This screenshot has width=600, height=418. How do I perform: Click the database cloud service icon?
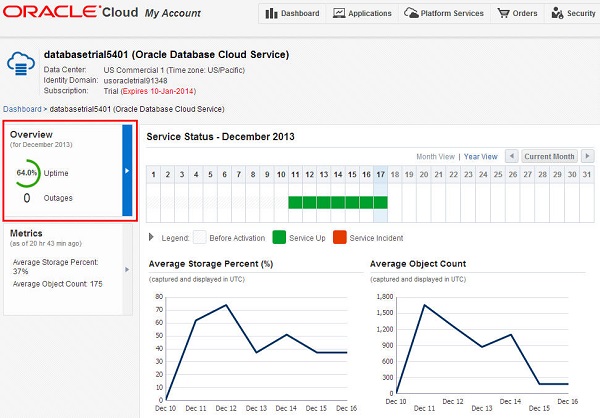click(21, 64)
